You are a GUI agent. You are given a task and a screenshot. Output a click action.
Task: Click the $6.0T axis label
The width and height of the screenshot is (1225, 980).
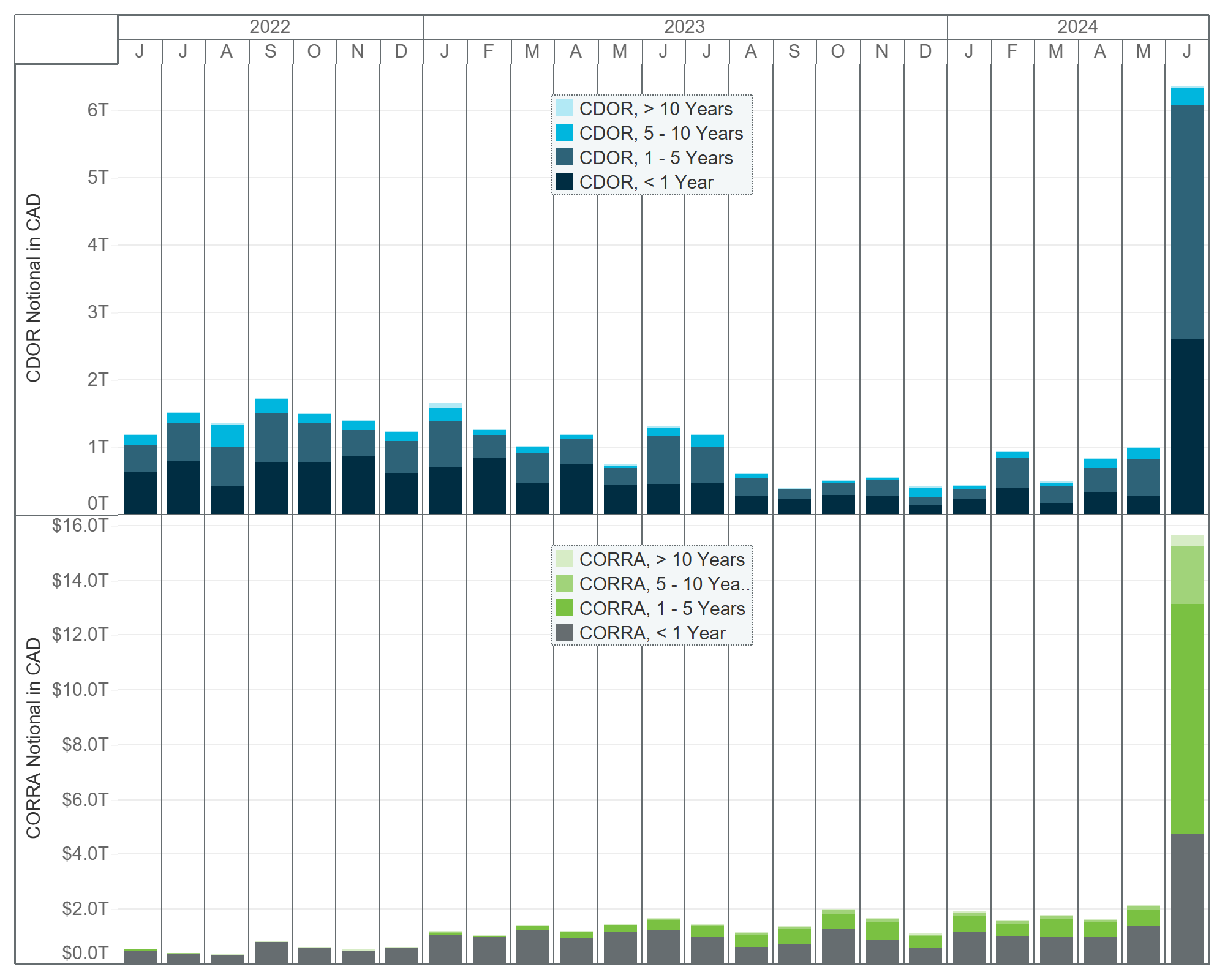click(x=85, y=799)
